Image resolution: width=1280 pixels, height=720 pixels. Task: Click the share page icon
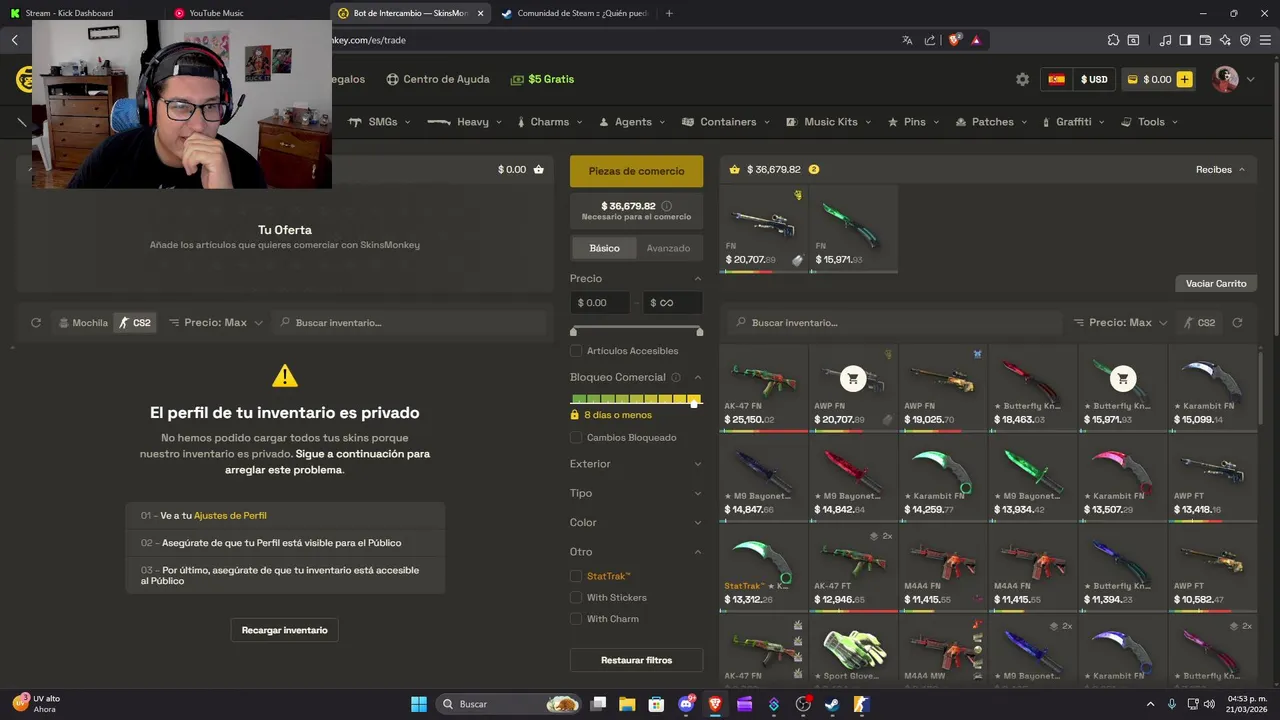point(930,40)
